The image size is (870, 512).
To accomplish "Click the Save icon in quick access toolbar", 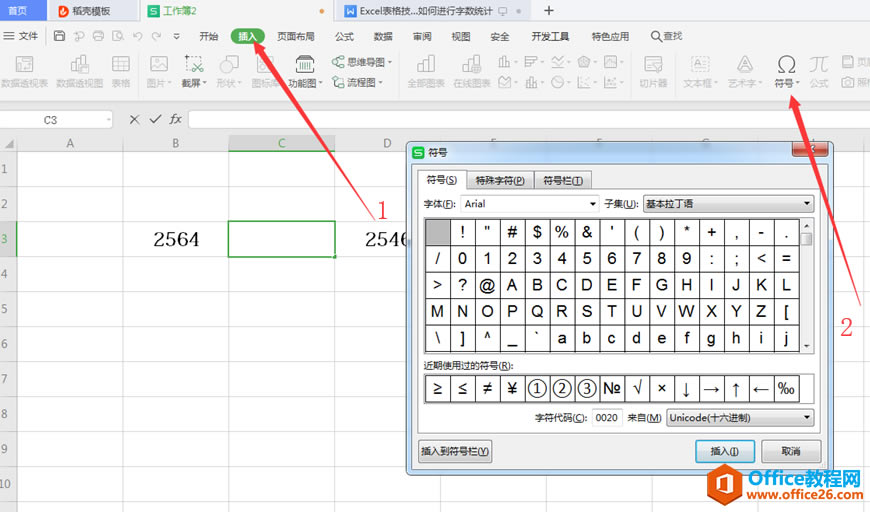I will pos(59,36).
